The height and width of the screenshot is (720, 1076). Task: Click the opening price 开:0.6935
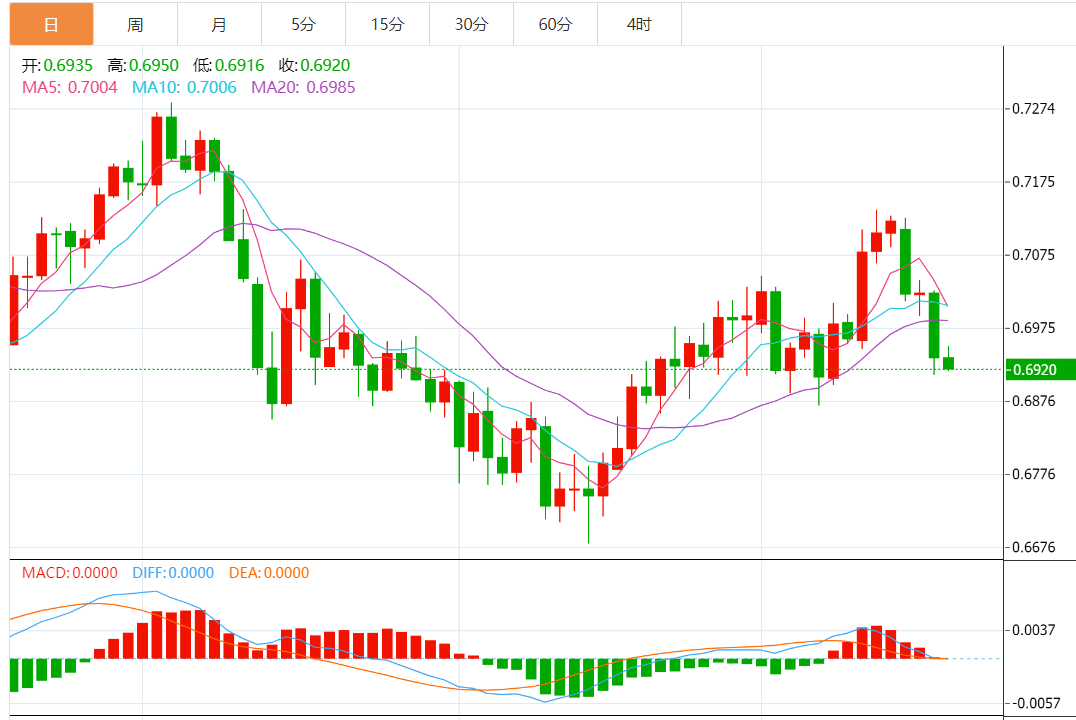57,65
